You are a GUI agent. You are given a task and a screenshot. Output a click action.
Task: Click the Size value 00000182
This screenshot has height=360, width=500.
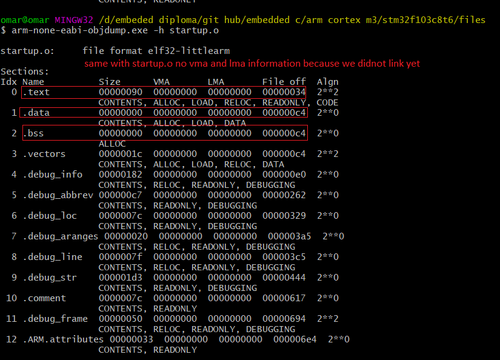120,175
